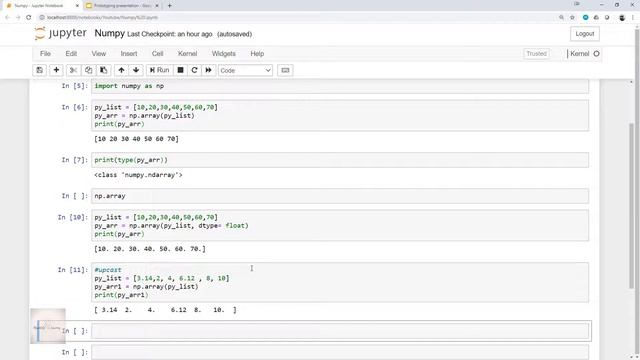This screenshot has width=640, height=360.
Task: Select output [10 20 30 40 50 60 70]
Action: pyautogui.click(x=136, y=139)
